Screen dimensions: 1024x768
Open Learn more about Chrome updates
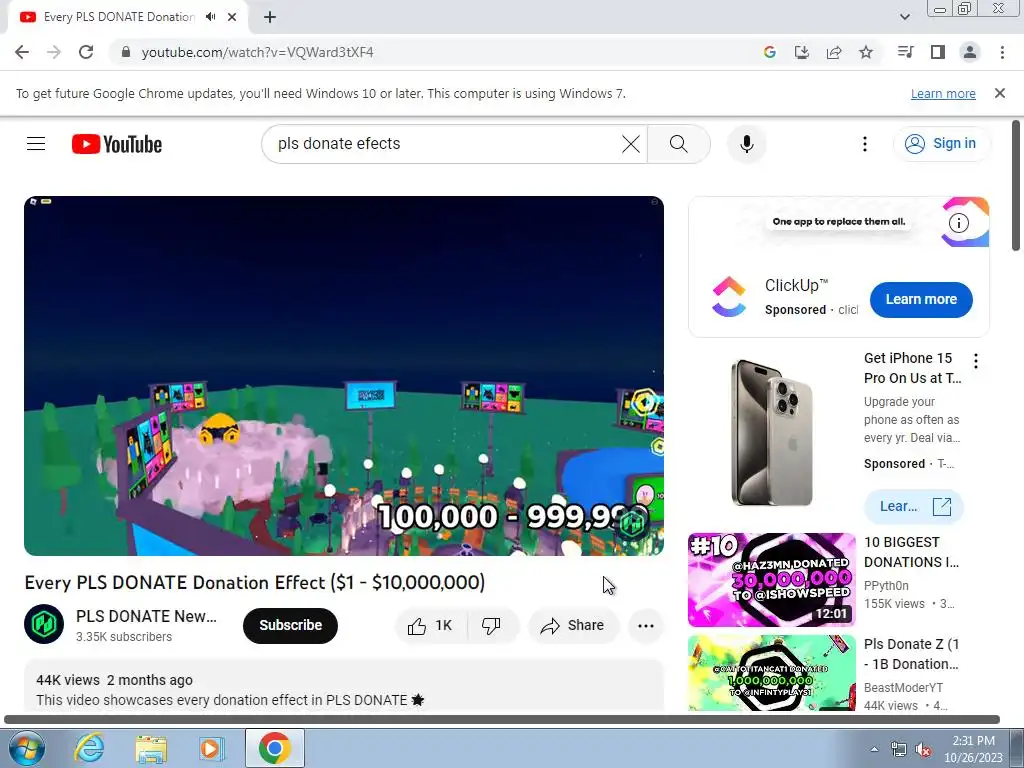(943, 93)
